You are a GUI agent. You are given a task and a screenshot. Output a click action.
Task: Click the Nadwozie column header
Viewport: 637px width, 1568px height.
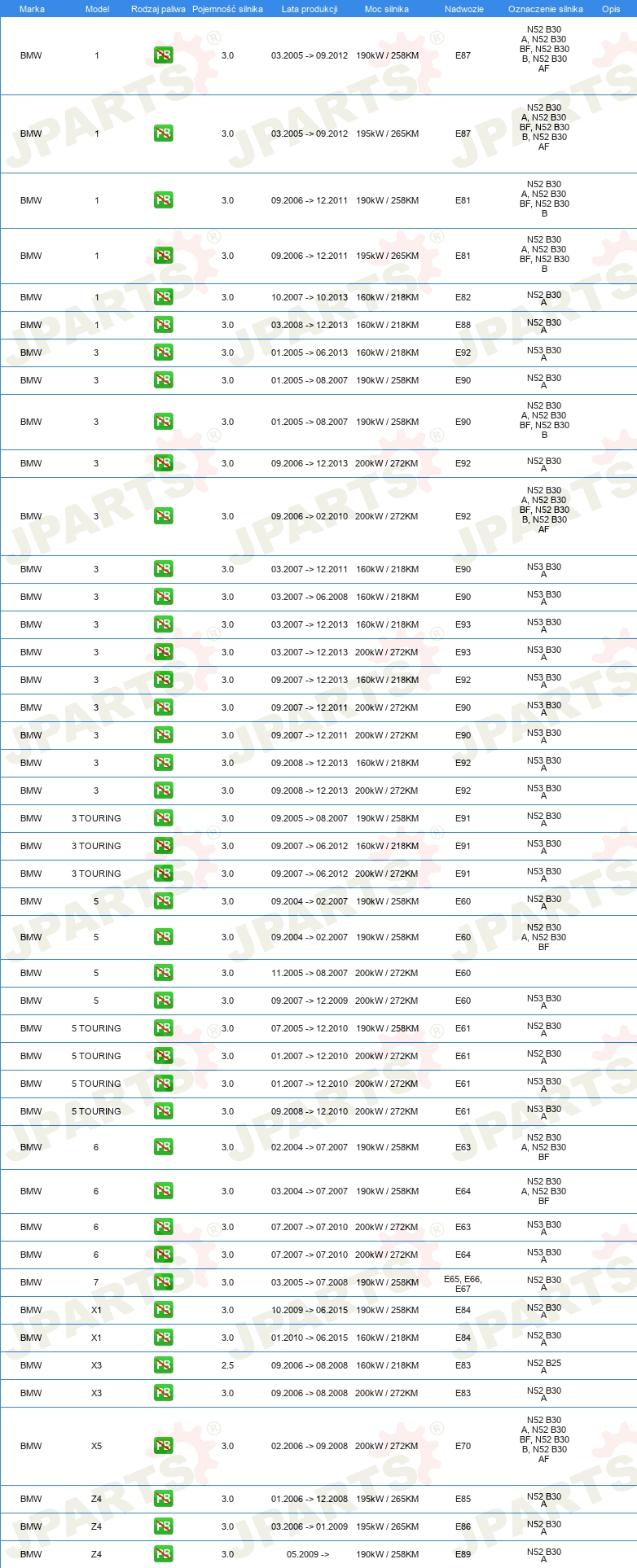tap(463, 9)
